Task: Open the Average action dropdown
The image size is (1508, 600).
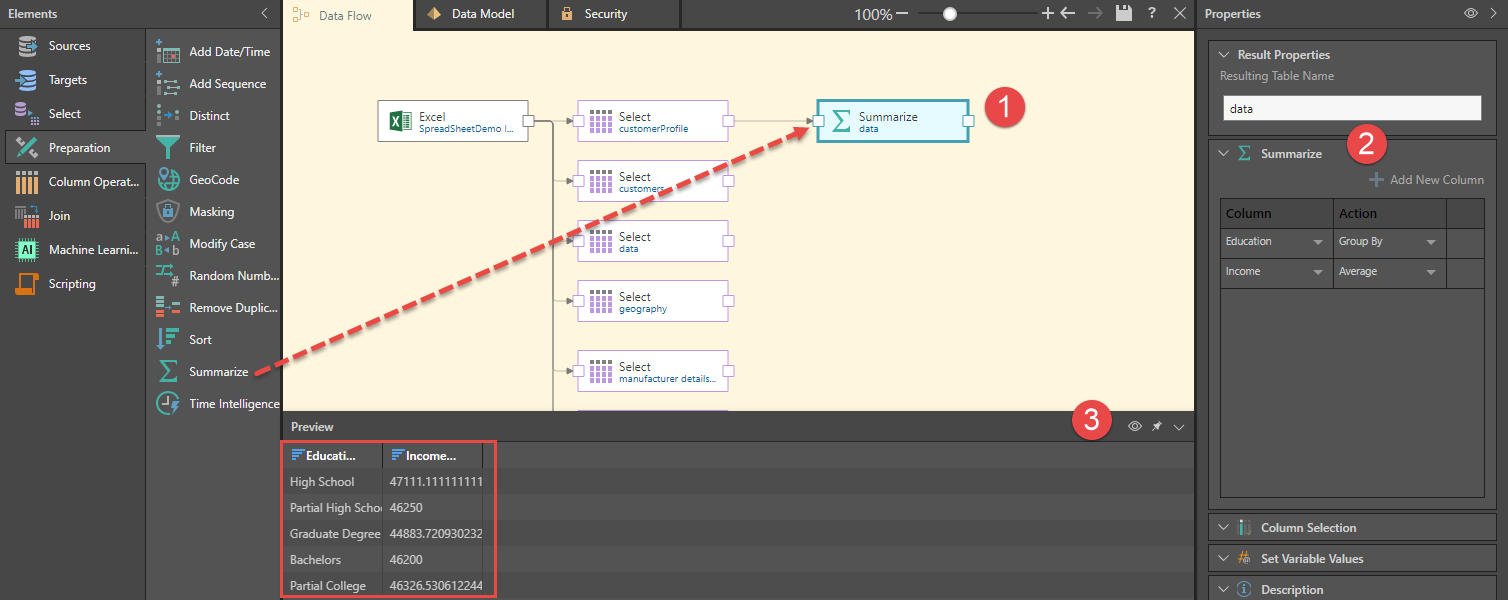Action: (1431, 272)
